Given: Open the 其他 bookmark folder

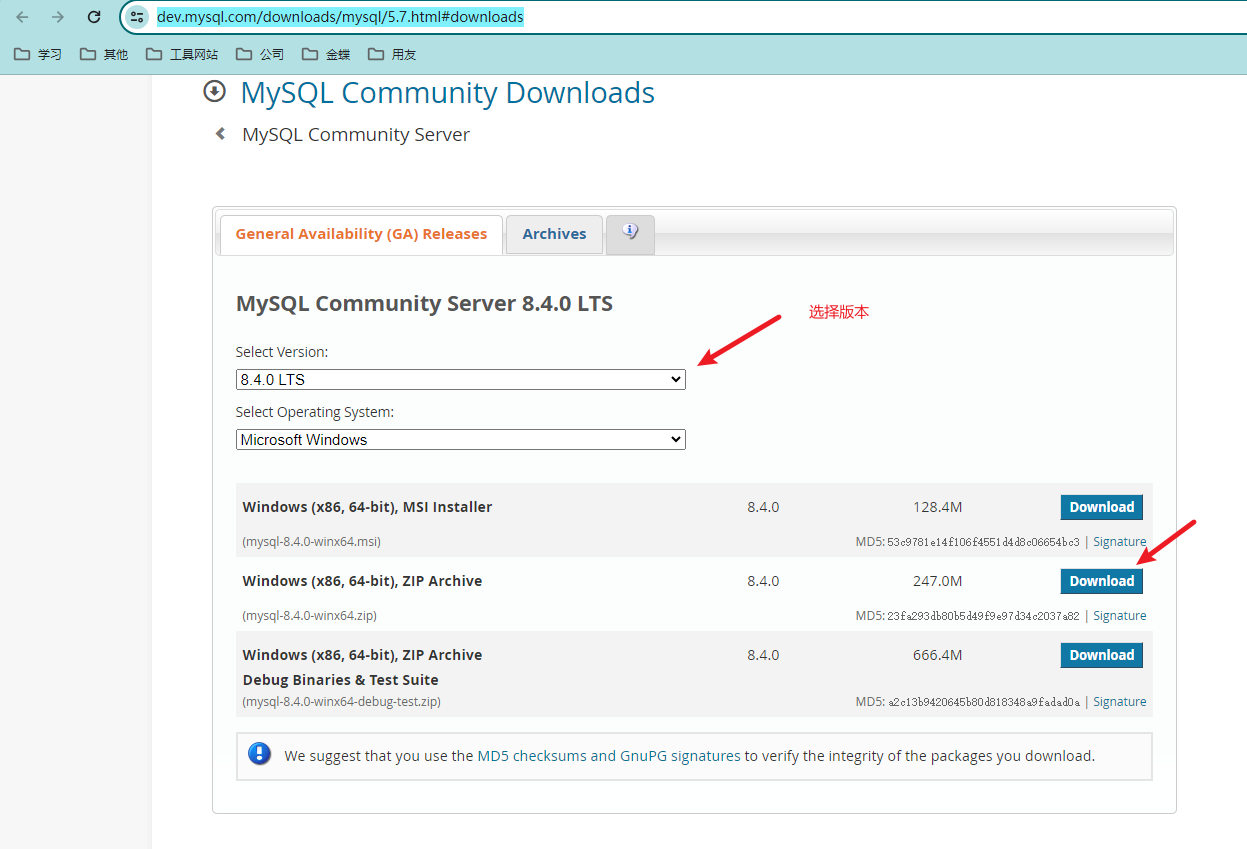Looking at the screenshot, I should [104, 54].
